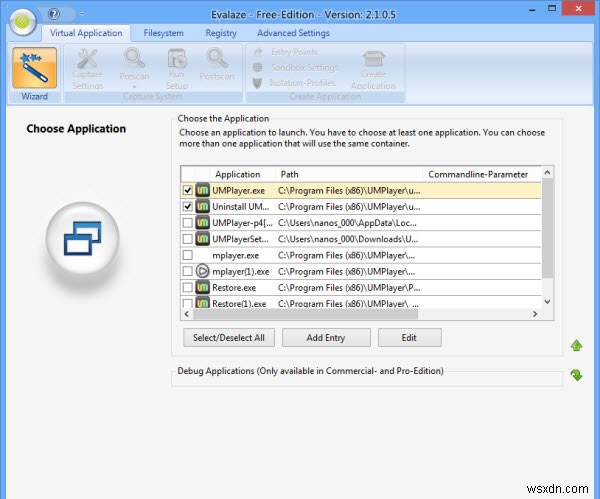Check the Restore(1).exe checkbox
The width and height of the screenshot is (600, 499).
click(x=188, y=303)
